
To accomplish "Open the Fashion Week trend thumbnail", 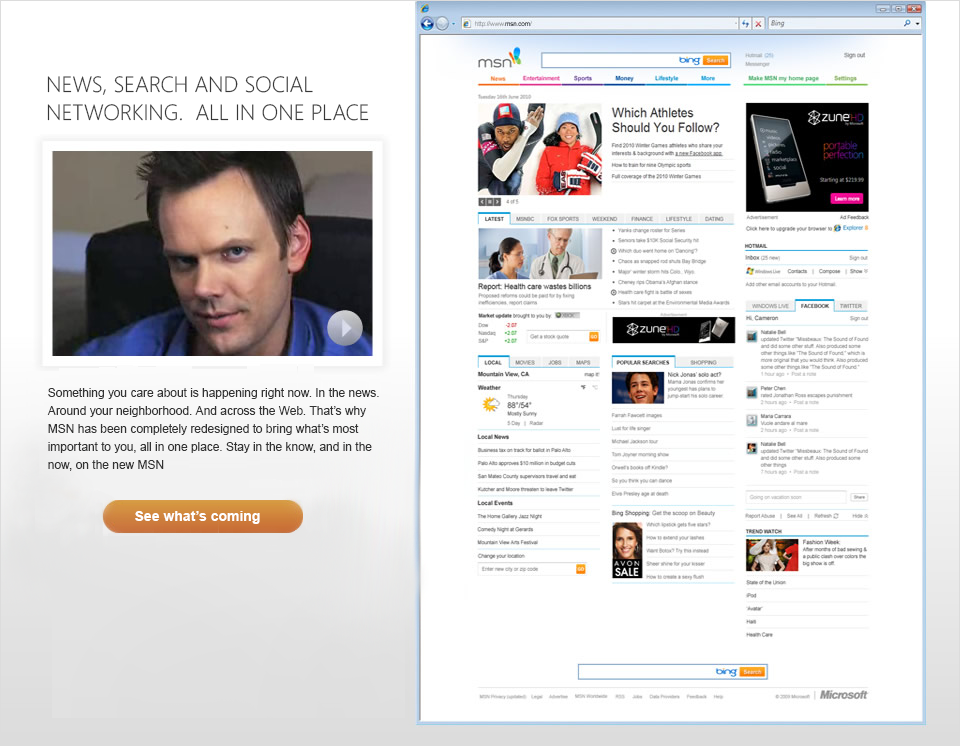I will (x=771, y=555).
